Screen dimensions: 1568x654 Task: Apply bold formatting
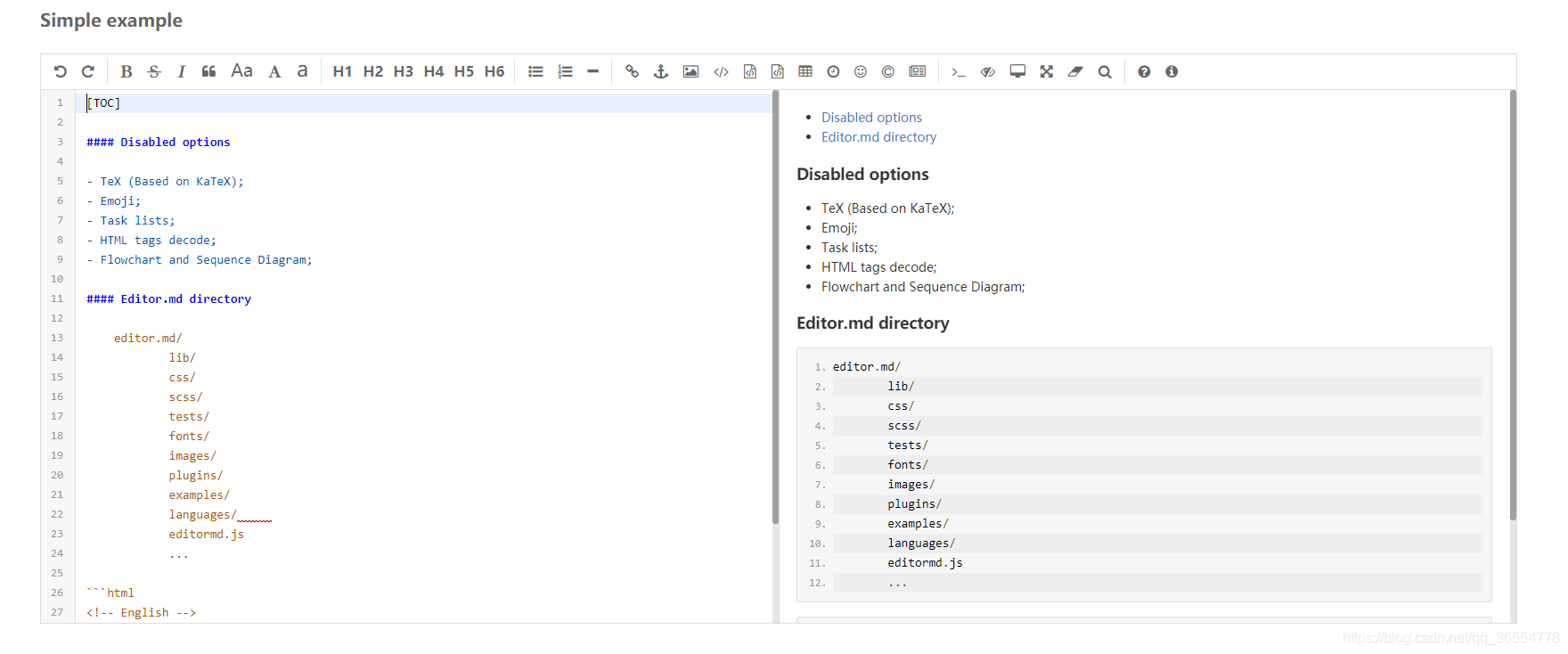tap(127, 71)
